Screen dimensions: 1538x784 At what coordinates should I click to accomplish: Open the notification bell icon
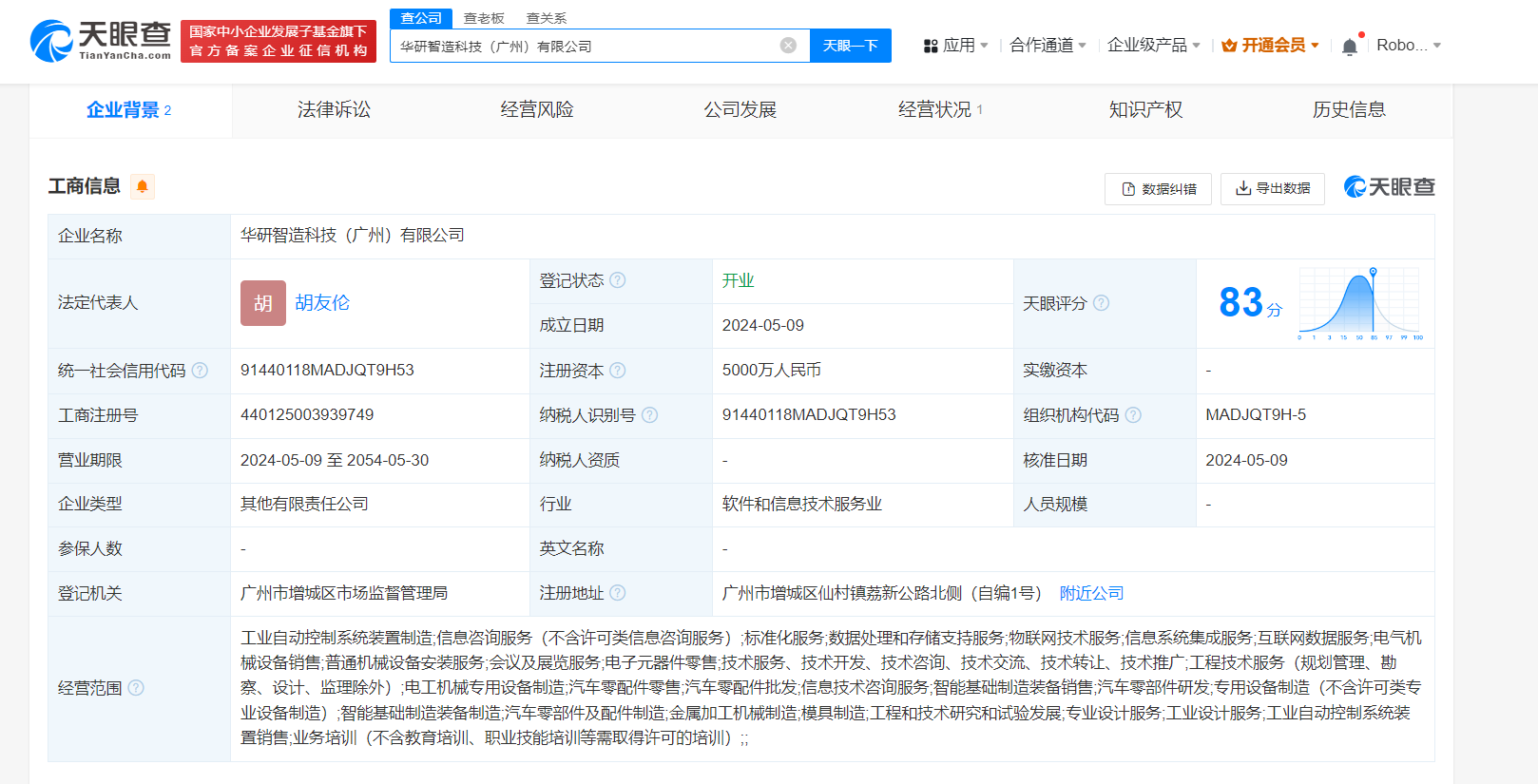(1349, 47)
